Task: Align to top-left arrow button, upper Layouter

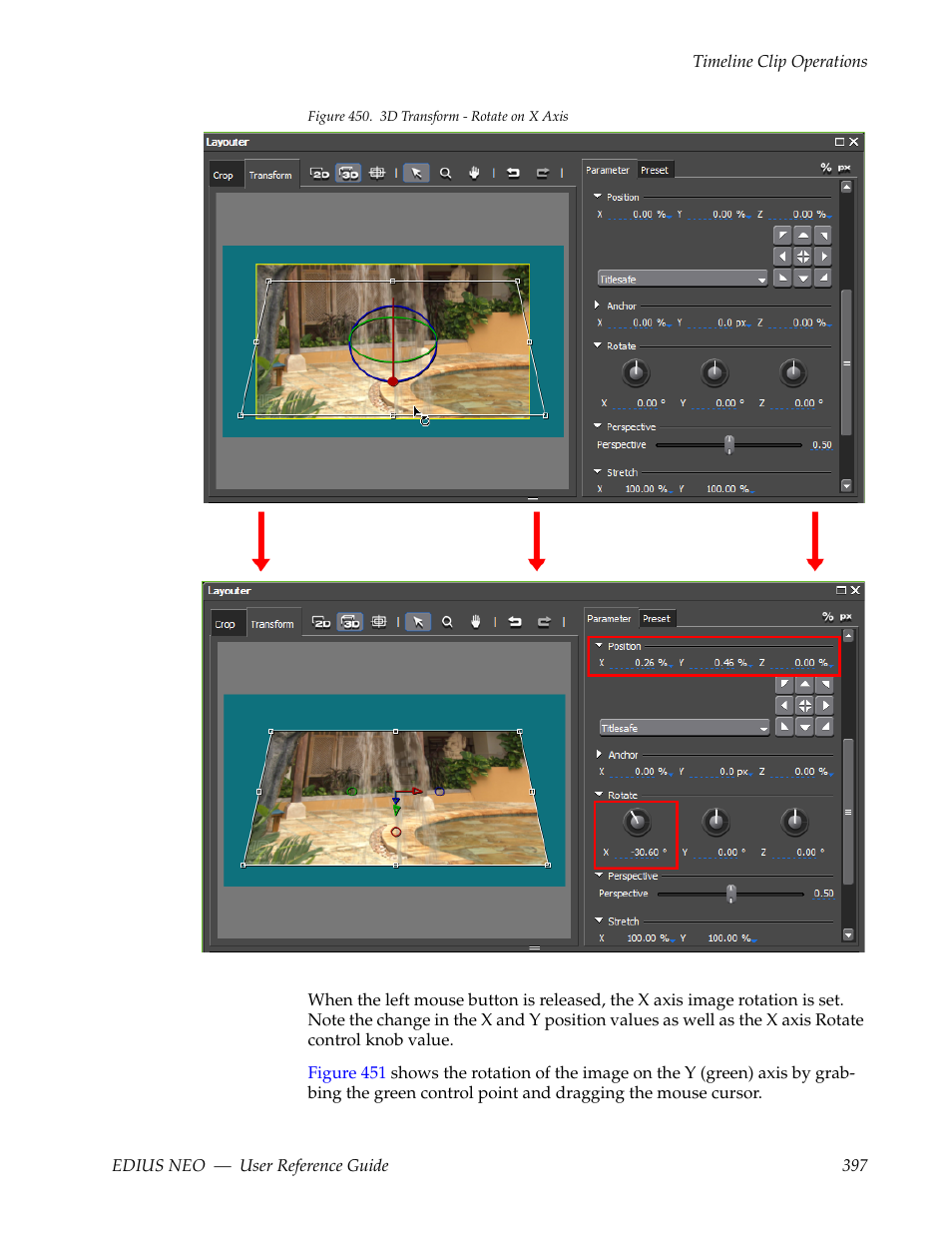Action: pos(782,236)
